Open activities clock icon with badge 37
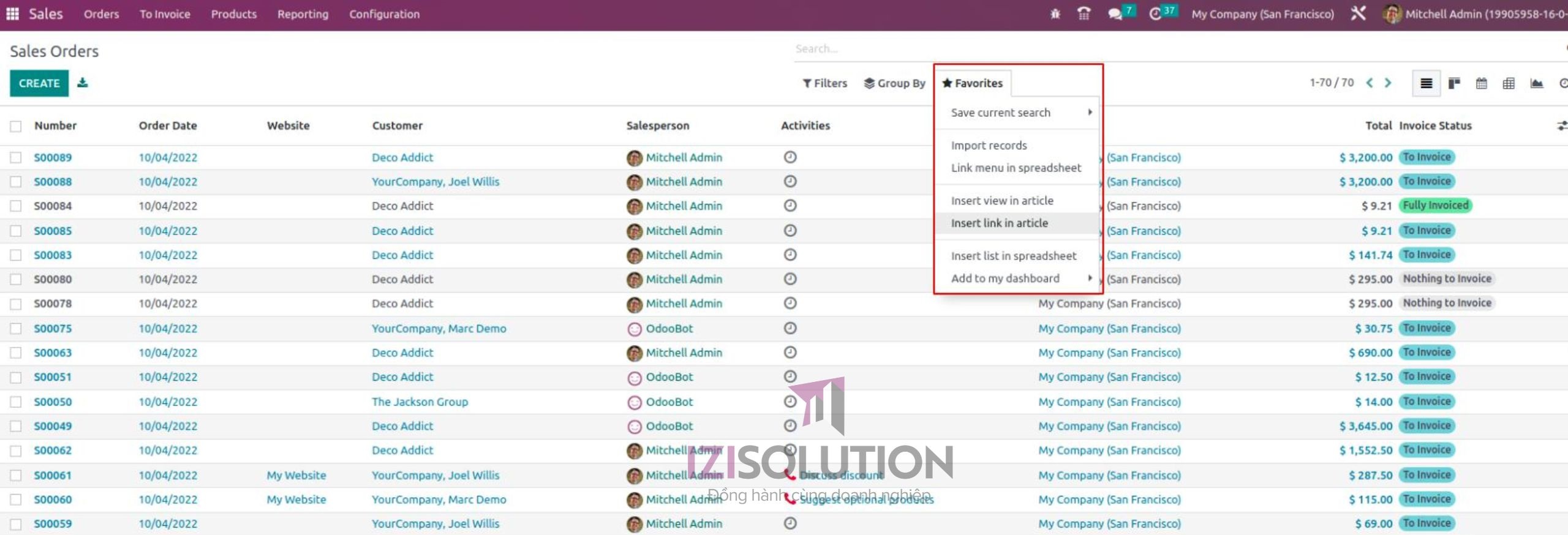Screen dimensions: 1568x535 [1162, 13]
